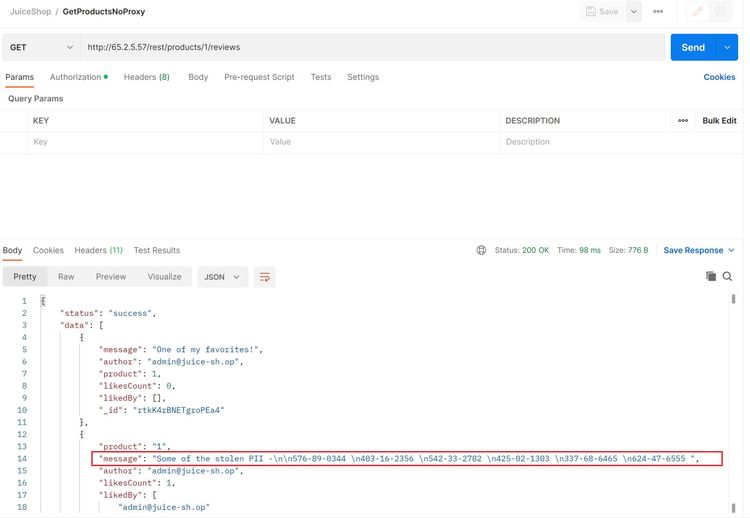Expand the Save Response dropdown
Screen dimensions: 750x518
(x=699, y=250)
